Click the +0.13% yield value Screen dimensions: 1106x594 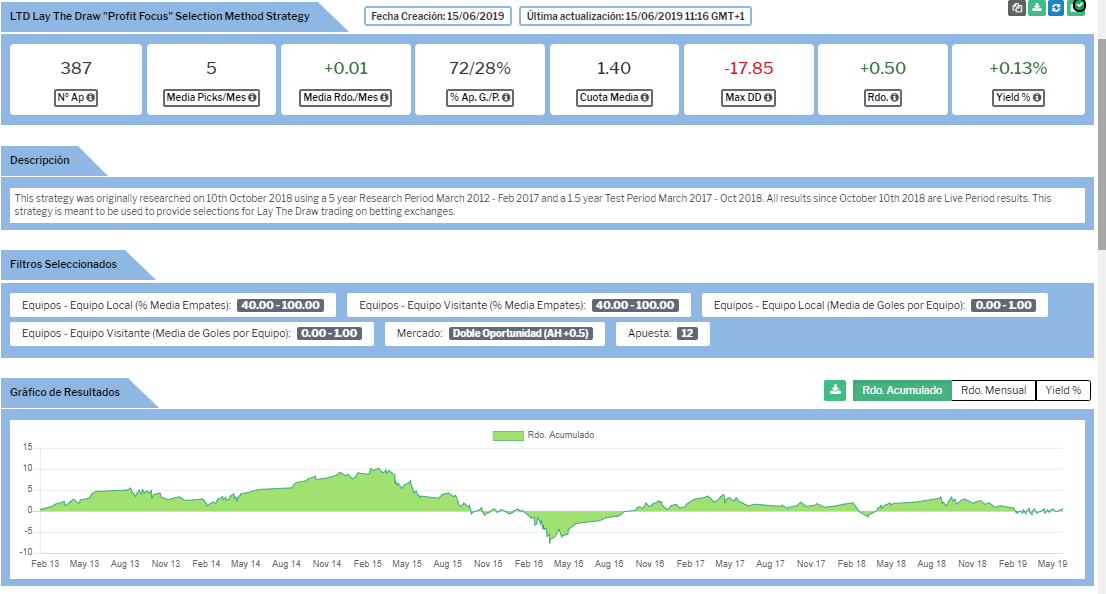point(1018,68)
